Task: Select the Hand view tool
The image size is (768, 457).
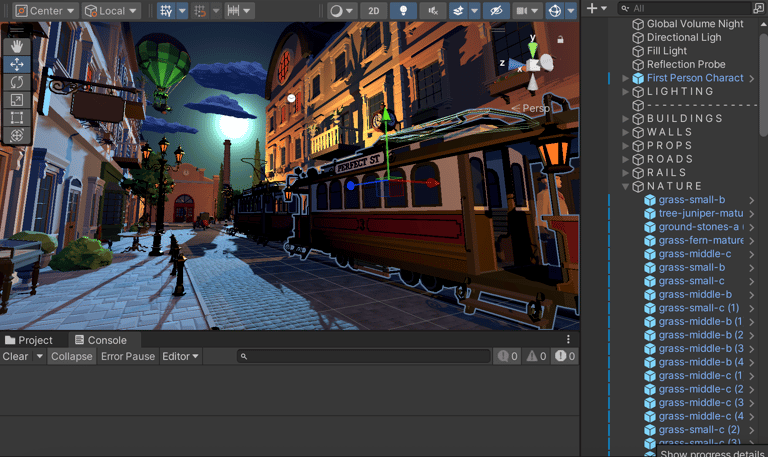Action: (18, 46)
